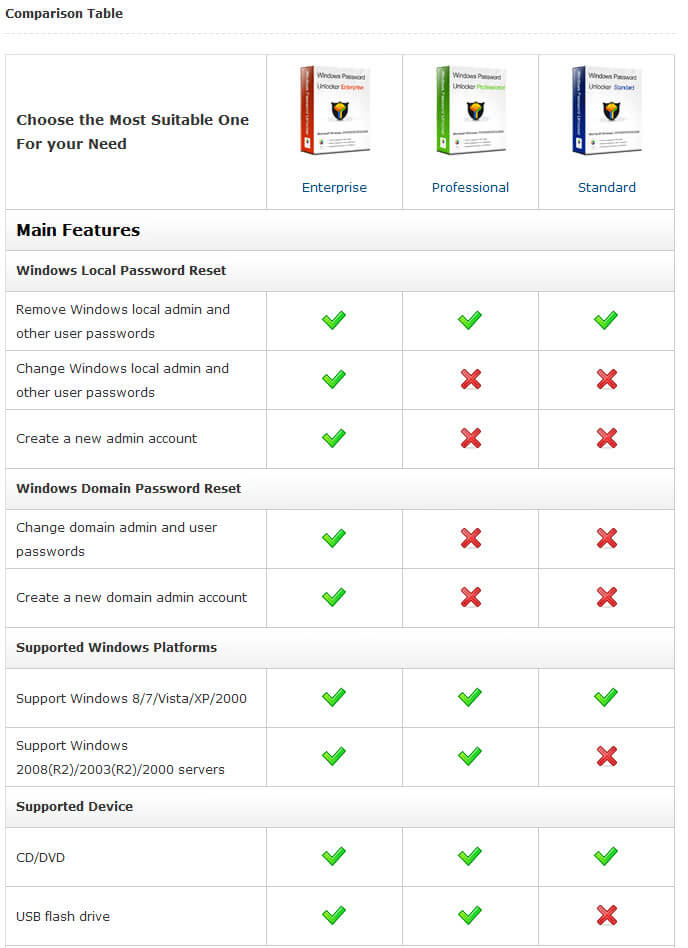Image resolution: width=688 pixels, height=948 pixels.
Task: Click Professional red cross for changing local passwords
Action: coord(470,379)
